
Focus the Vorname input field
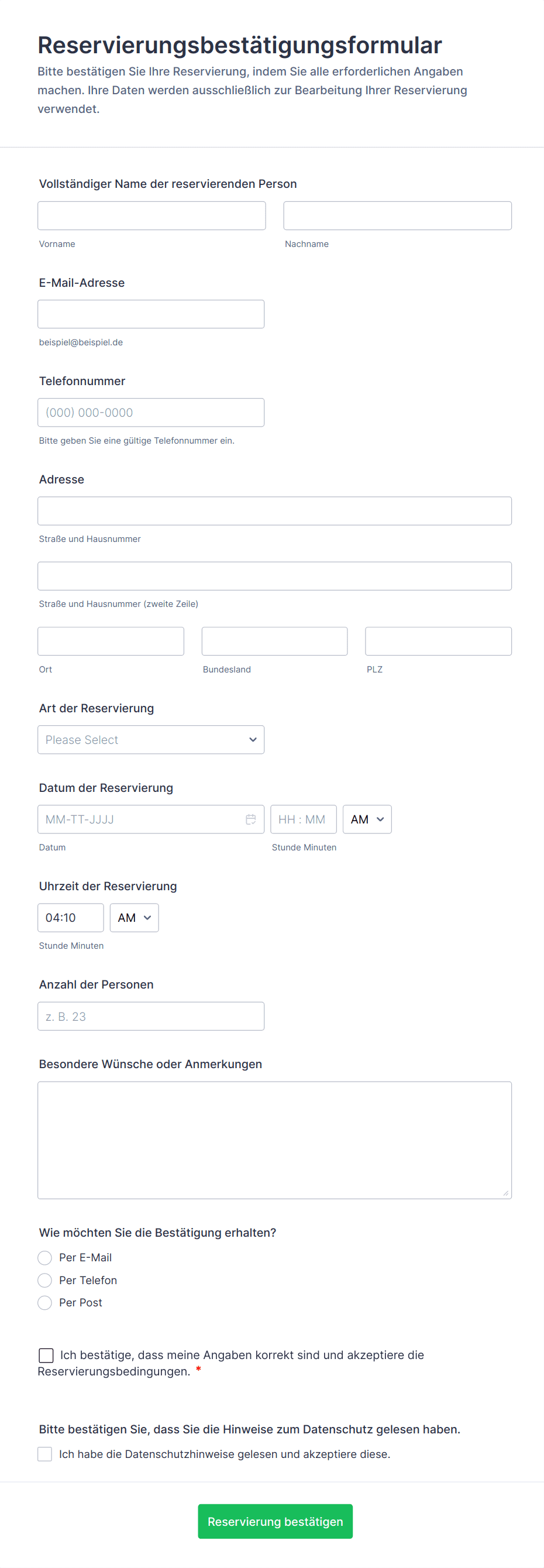pyautogui.click(x=152, y=215)
